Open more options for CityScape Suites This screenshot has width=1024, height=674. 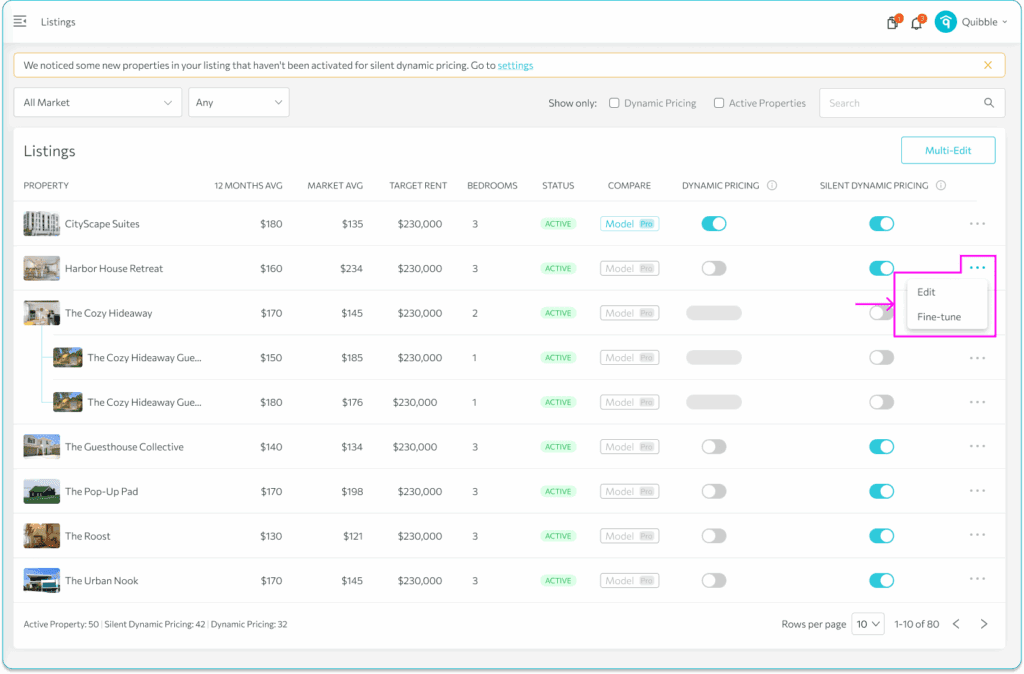[x=977, y=224]
